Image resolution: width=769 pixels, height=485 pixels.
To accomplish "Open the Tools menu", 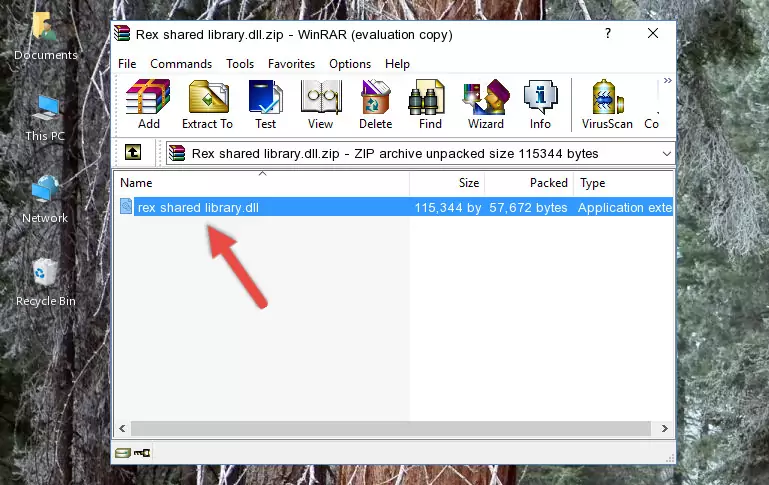I will click(240, 64).
